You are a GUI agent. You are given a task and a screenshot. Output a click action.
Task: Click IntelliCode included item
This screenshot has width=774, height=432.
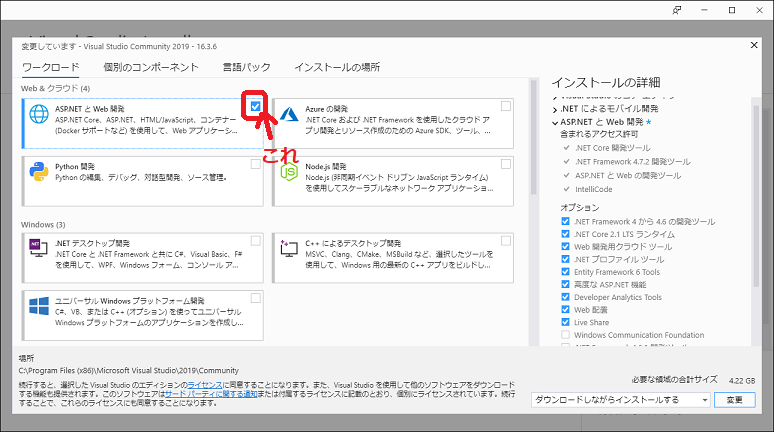593,189
